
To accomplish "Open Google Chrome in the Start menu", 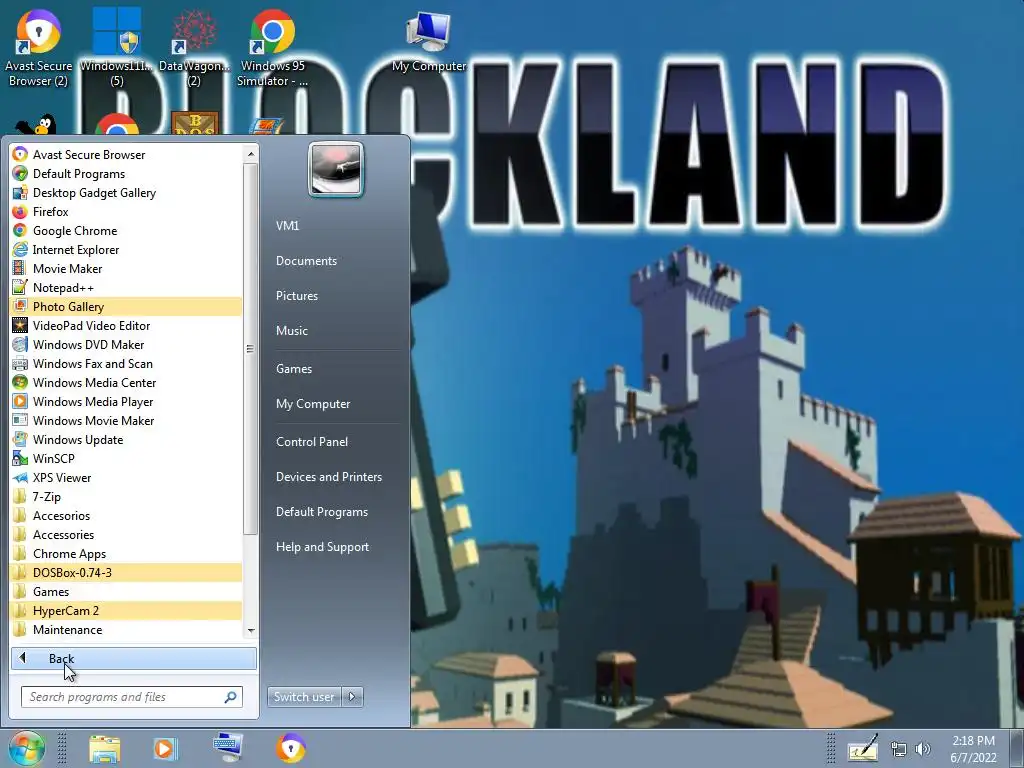I will (127, 231).
